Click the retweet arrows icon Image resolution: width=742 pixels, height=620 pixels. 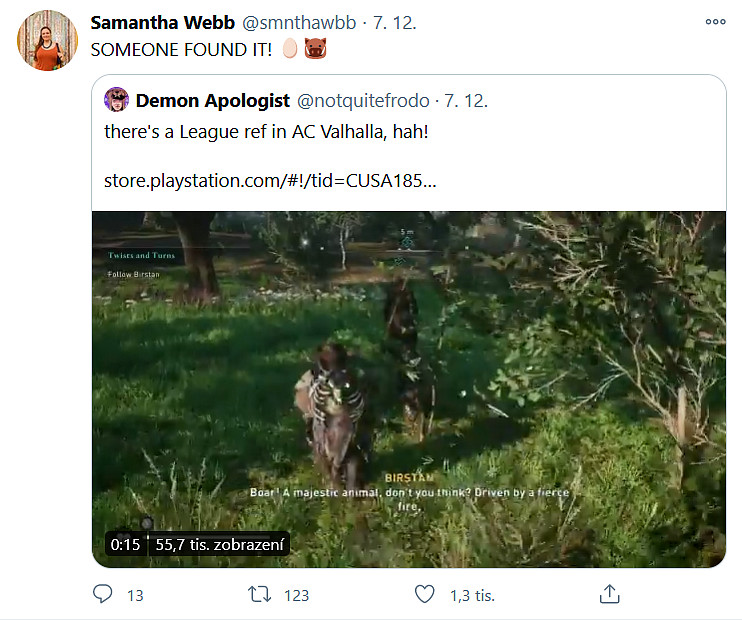click(x=260, y=594)
